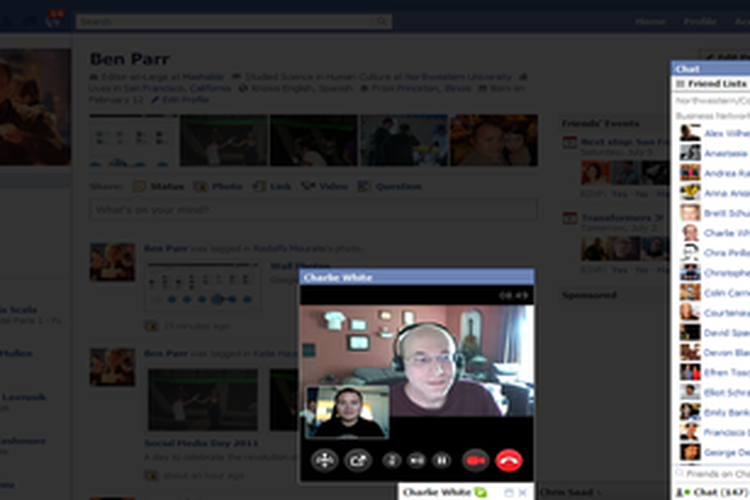750x500 pixels.
Task: Click the microphone button in call controls
Action: [392, 461]
